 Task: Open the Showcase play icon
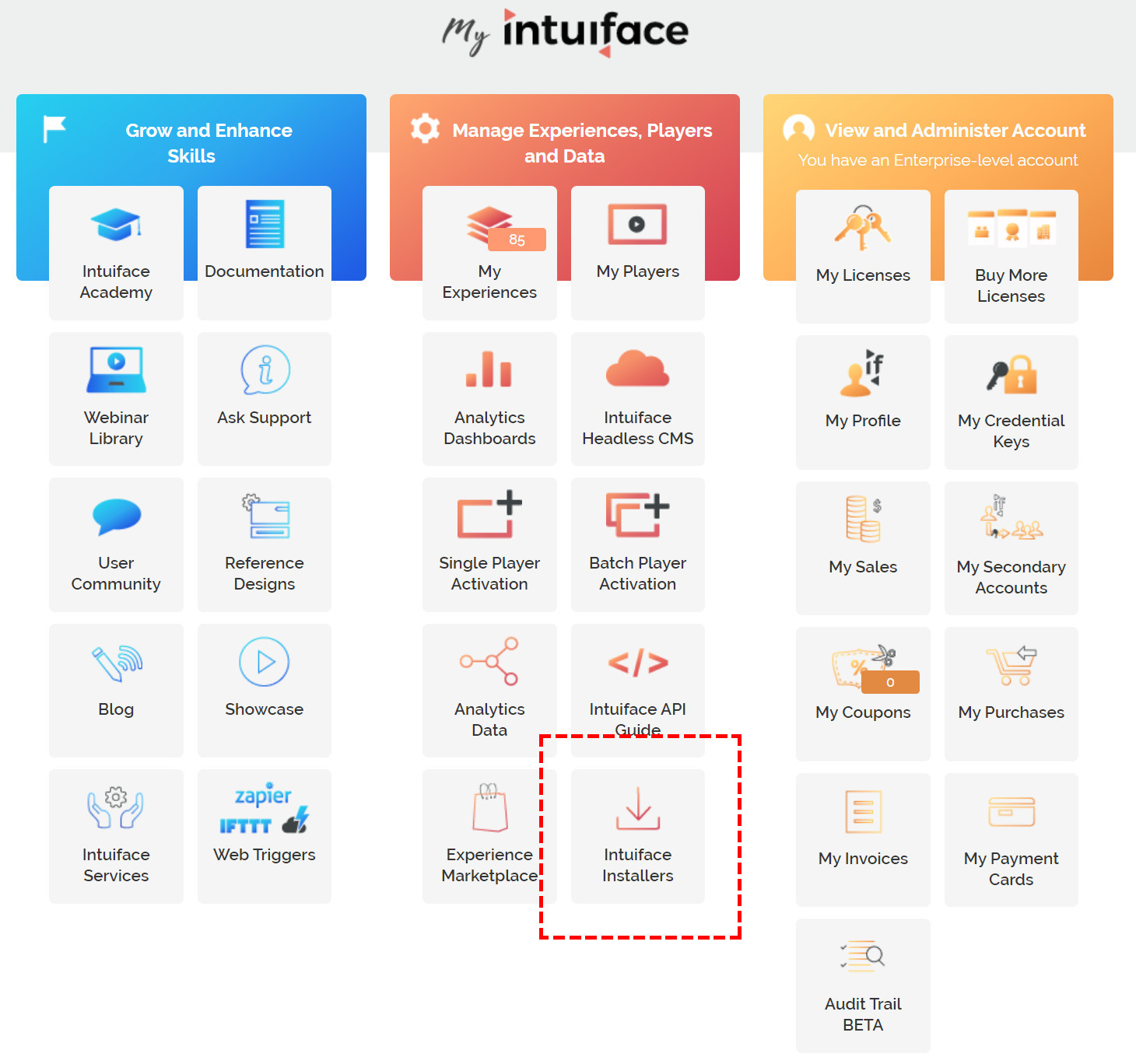pos(265,662)
